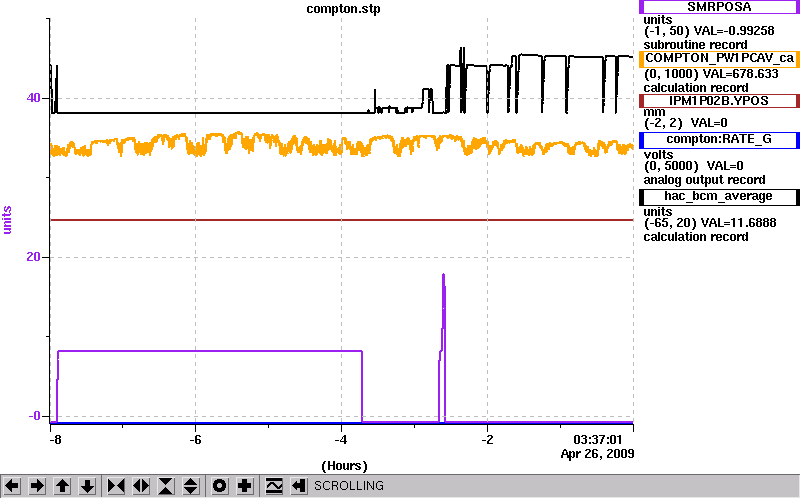The image size is (800, 498).
Task: Shift the plot up with the up arrow
Action: (62, 486)
